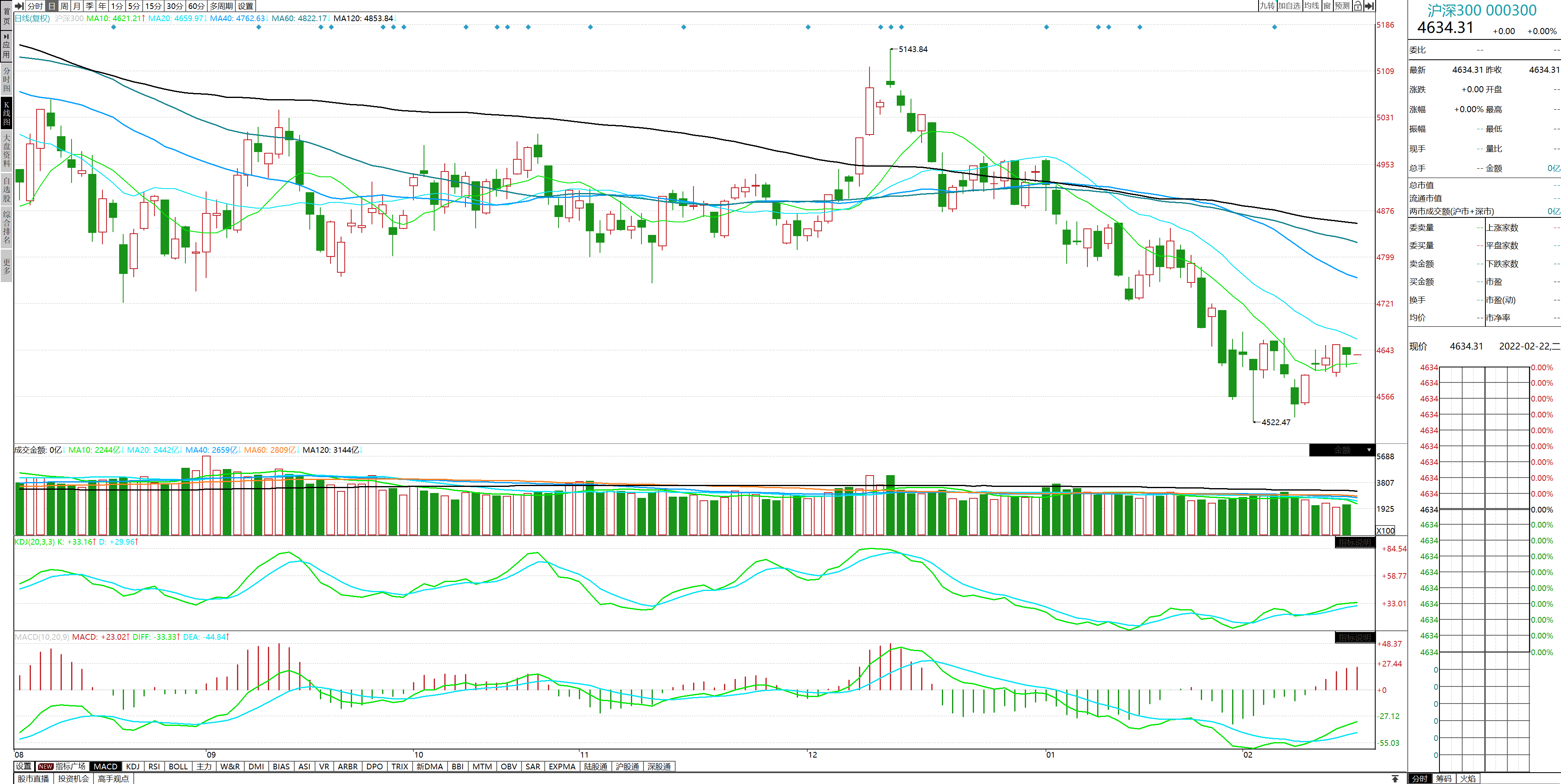Click the scroll-to-top arrow in bottom bar
Image resolution: width=1561 pixels, height=784 pixels.
[x=1395, y=779]
